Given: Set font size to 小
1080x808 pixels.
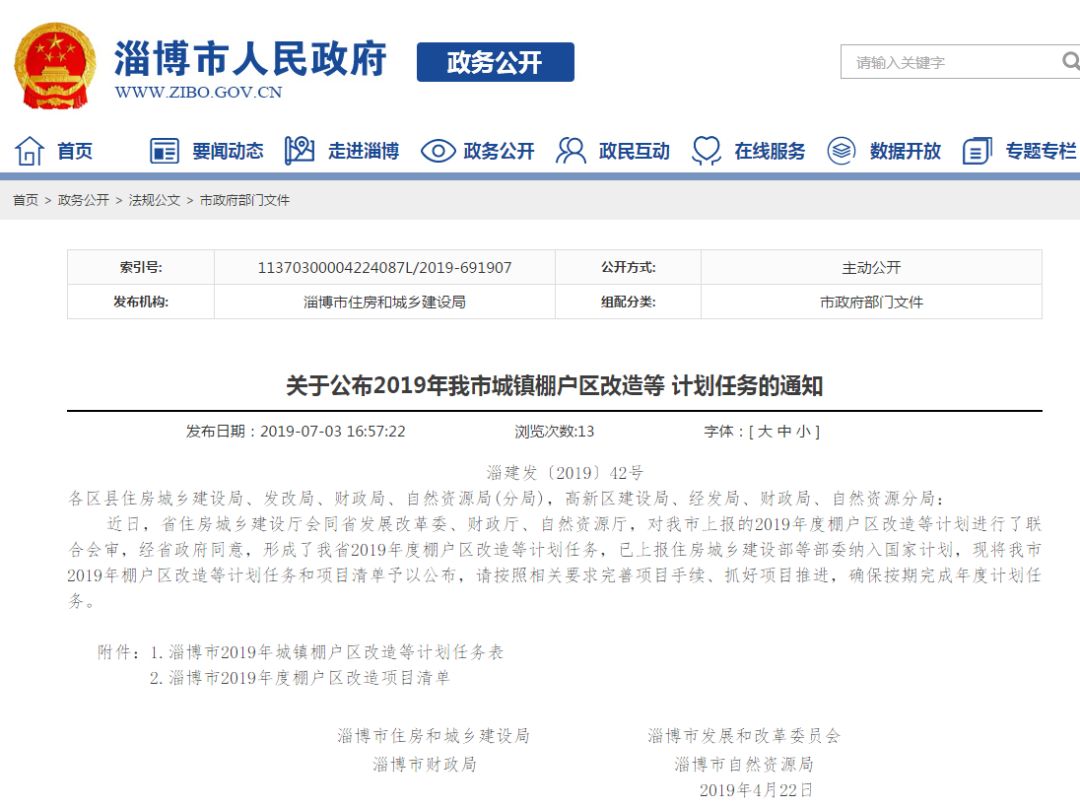Looking at the screenshot, I should point(803,431).
